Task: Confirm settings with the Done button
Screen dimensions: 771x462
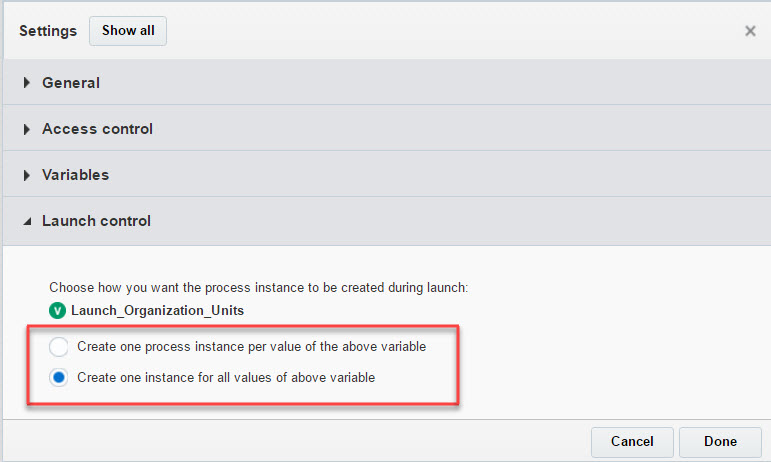Action: [x=720, y=441]
